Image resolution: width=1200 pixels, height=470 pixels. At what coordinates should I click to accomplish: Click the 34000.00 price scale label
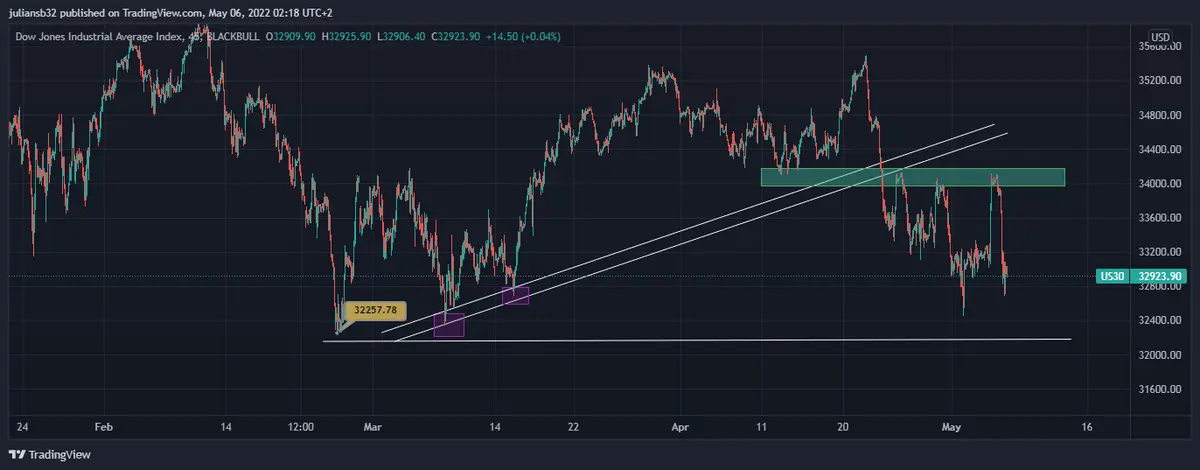(1160, 184)
